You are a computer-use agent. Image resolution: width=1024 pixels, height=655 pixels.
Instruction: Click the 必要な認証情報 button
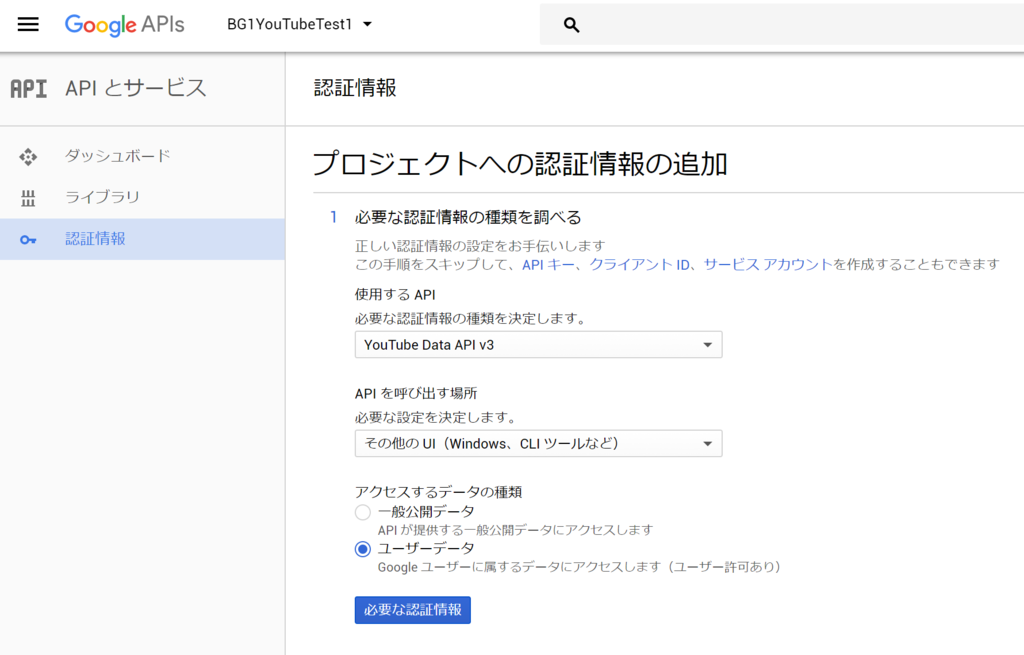[413, 610]
